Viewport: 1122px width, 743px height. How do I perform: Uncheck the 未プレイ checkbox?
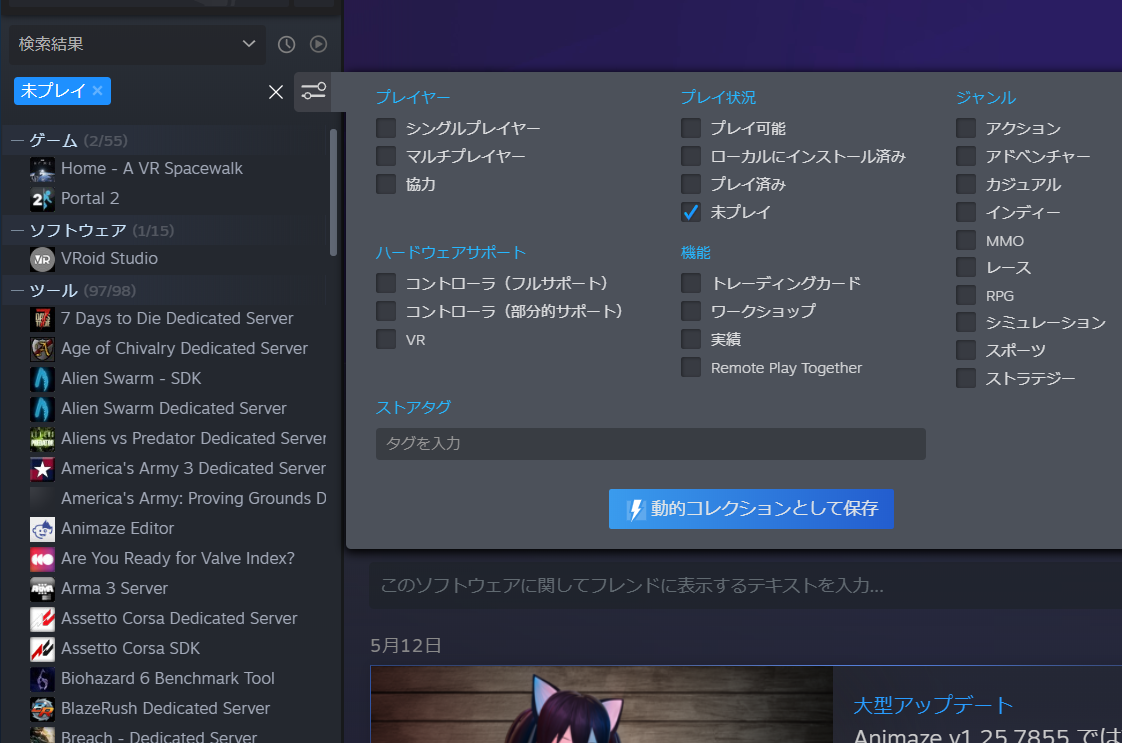[x=691, y=212]
